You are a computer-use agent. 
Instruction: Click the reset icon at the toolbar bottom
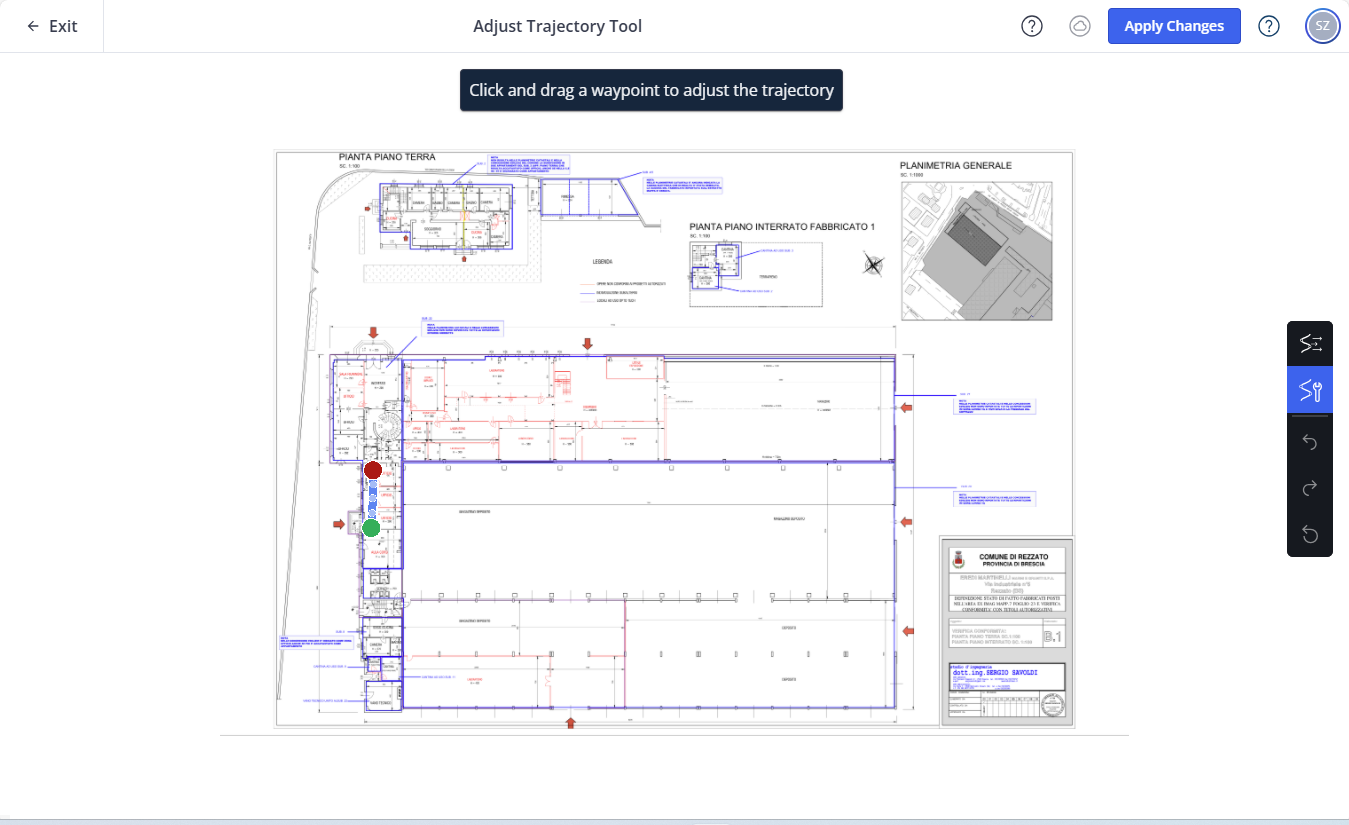pos(1309,534)
